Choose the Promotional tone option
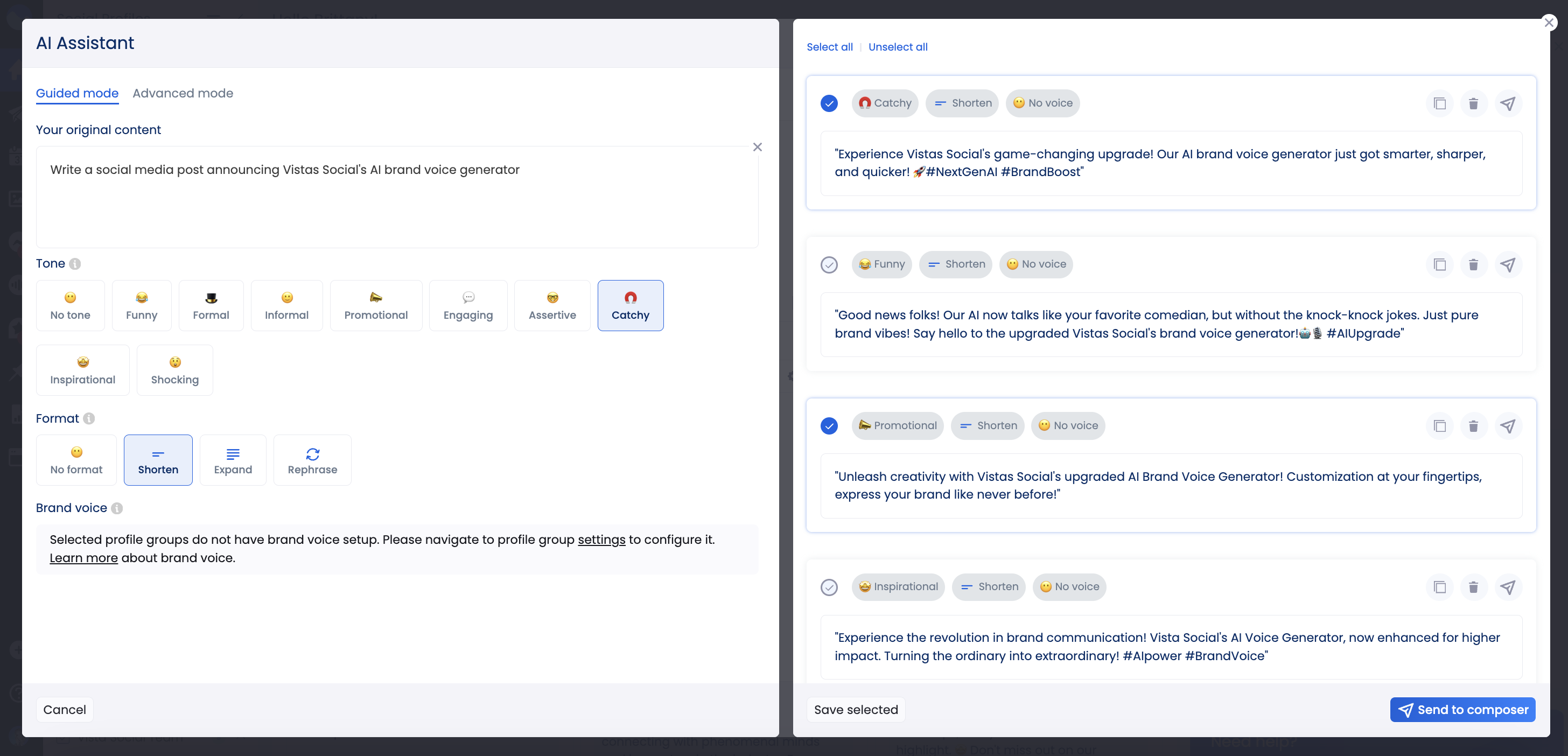The height and width of the screenshot is (756, 1568). [375, 305]
